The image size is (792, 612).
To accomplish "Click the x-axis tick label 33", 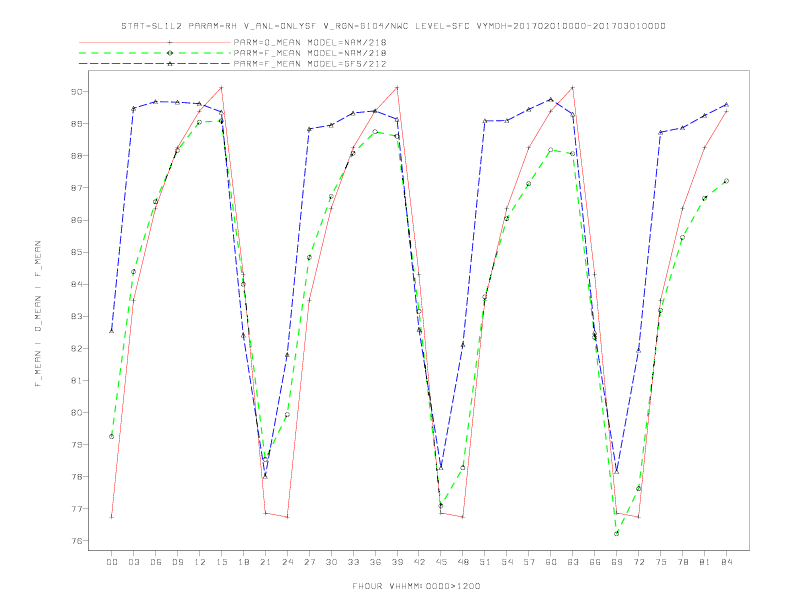I will pos(353,562).
